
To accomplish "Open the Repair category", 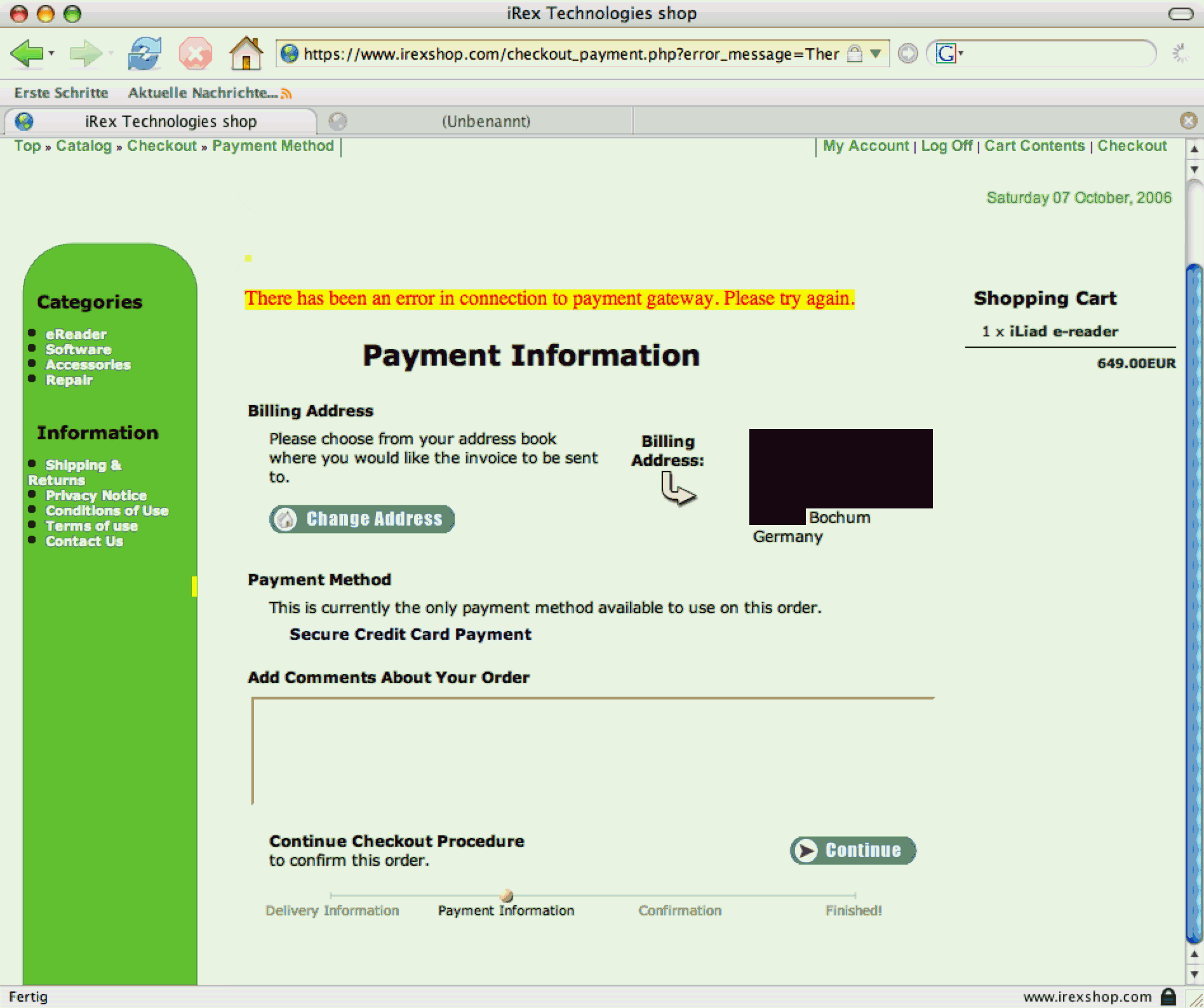I will click(x=69, y=380).
